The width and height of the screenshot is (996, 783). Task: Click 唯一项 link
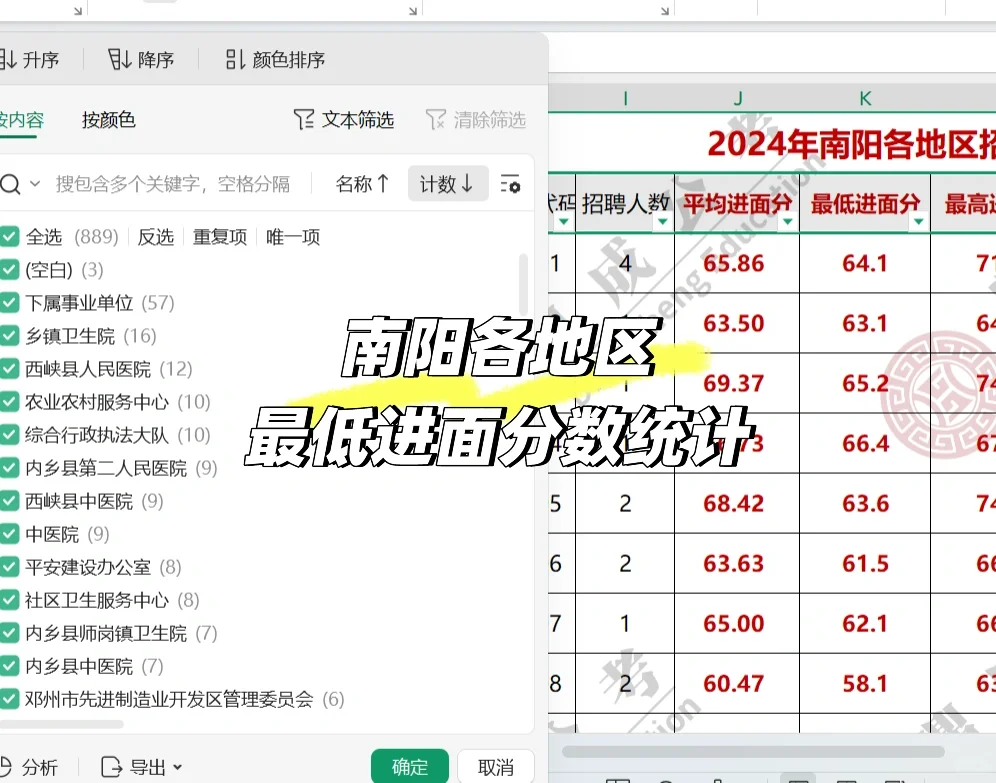pos(293,237)
